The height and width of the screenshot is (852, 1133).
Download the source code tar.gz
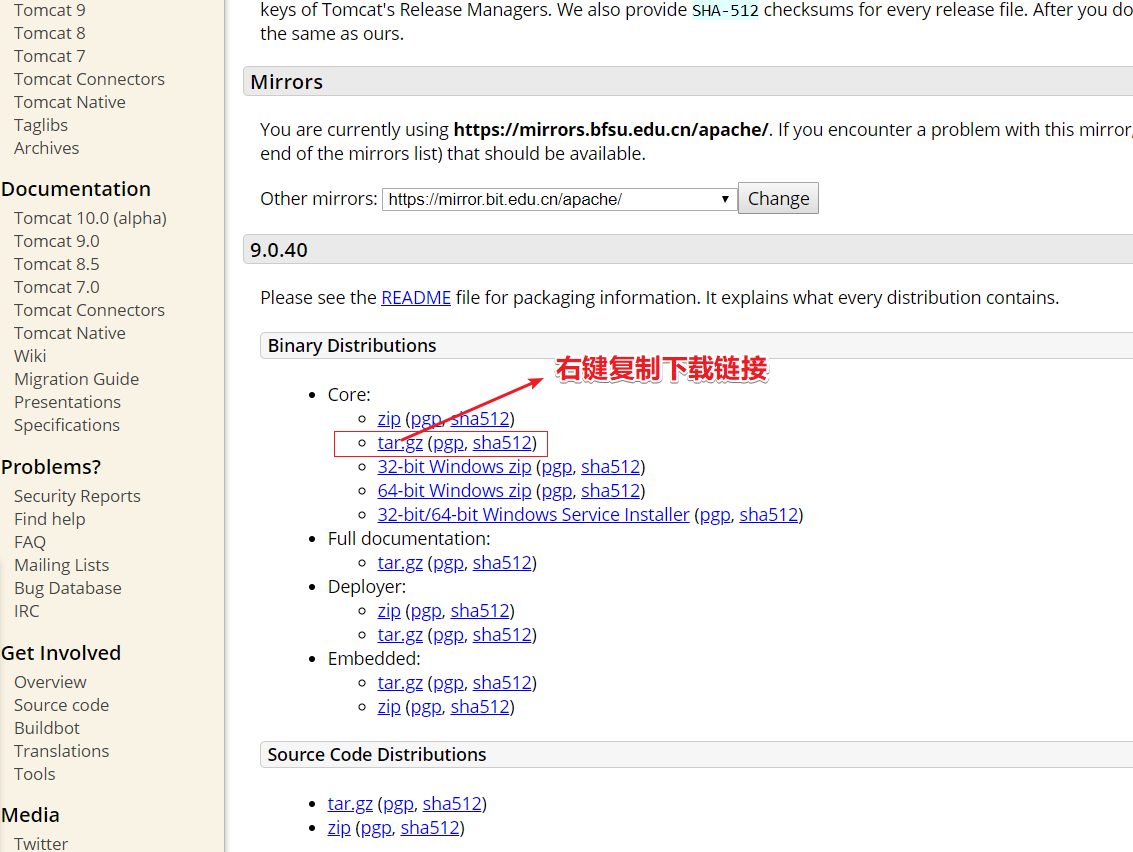(x=350, y=804)
